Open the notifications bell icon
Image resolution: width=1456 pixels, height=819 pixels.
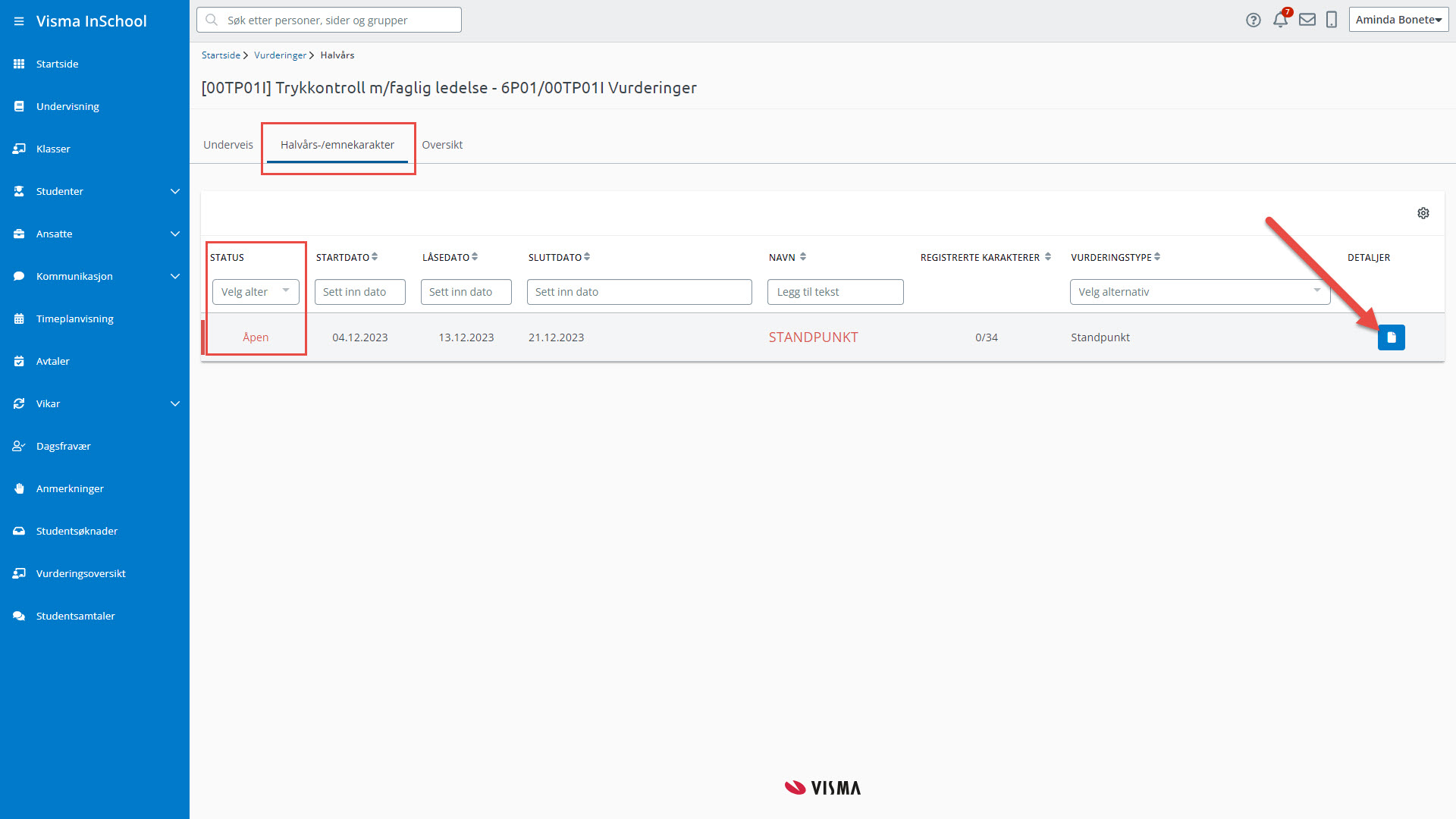pos(1281,20)
